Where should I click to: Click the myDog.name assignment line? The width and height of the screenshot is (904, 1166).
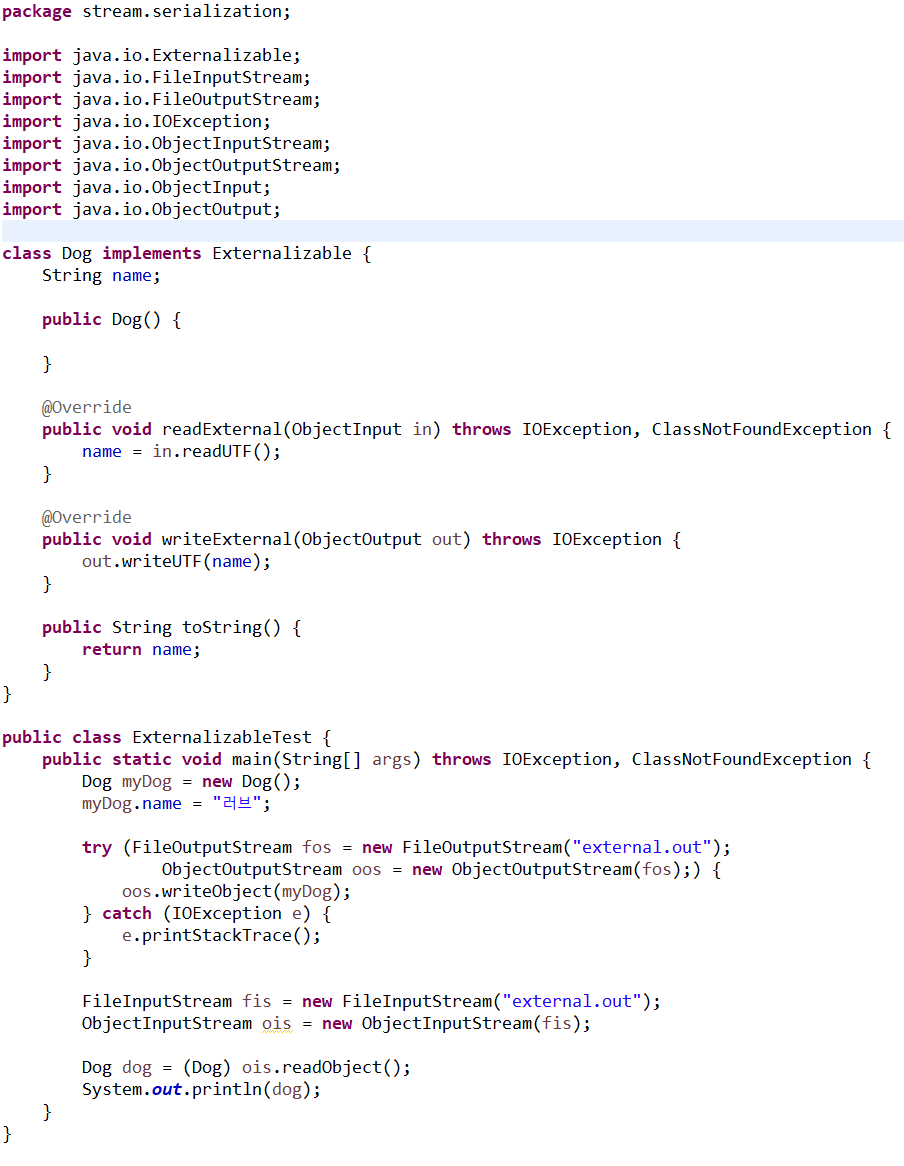[x=176, y=804]
